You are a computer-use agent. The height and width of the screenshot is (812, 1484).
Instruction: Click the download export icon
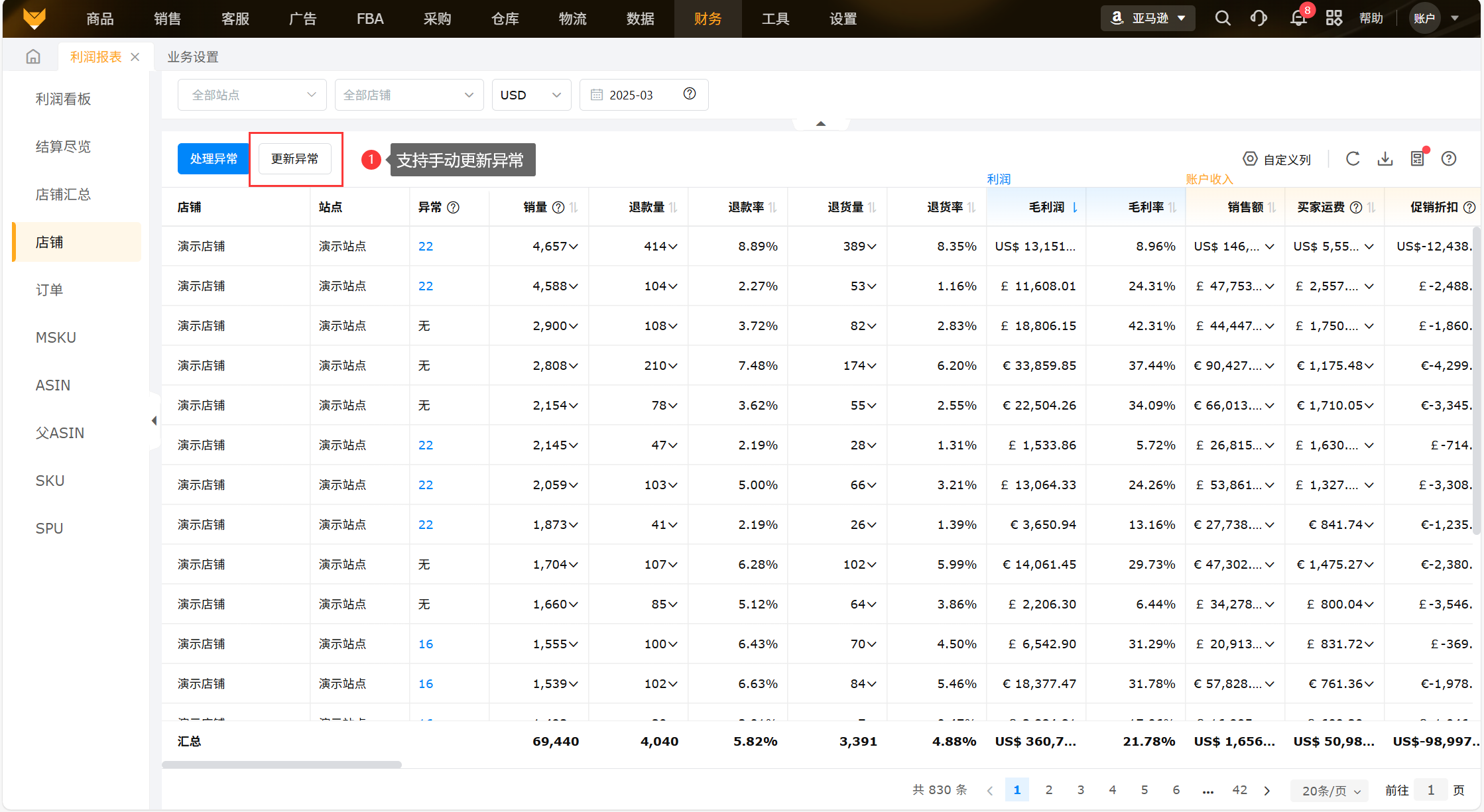point(1385,159)
